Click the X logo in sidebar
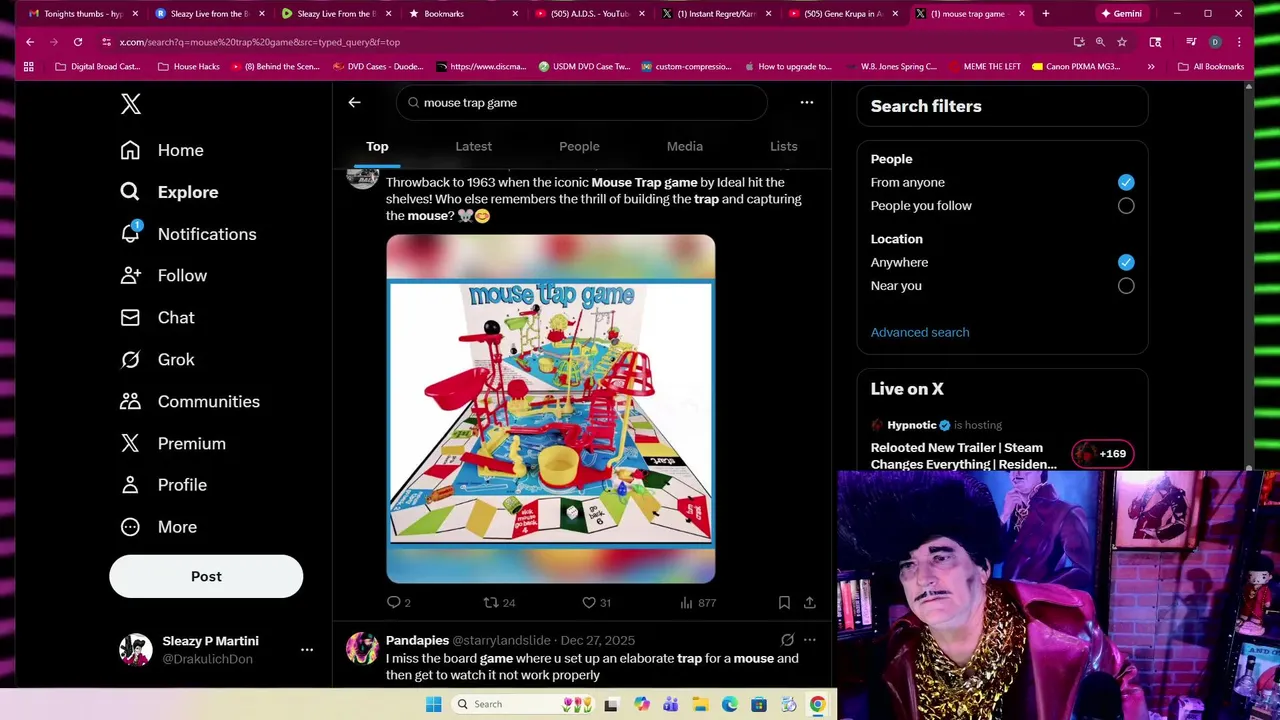The image size is (1280, 720). [131, 104]
